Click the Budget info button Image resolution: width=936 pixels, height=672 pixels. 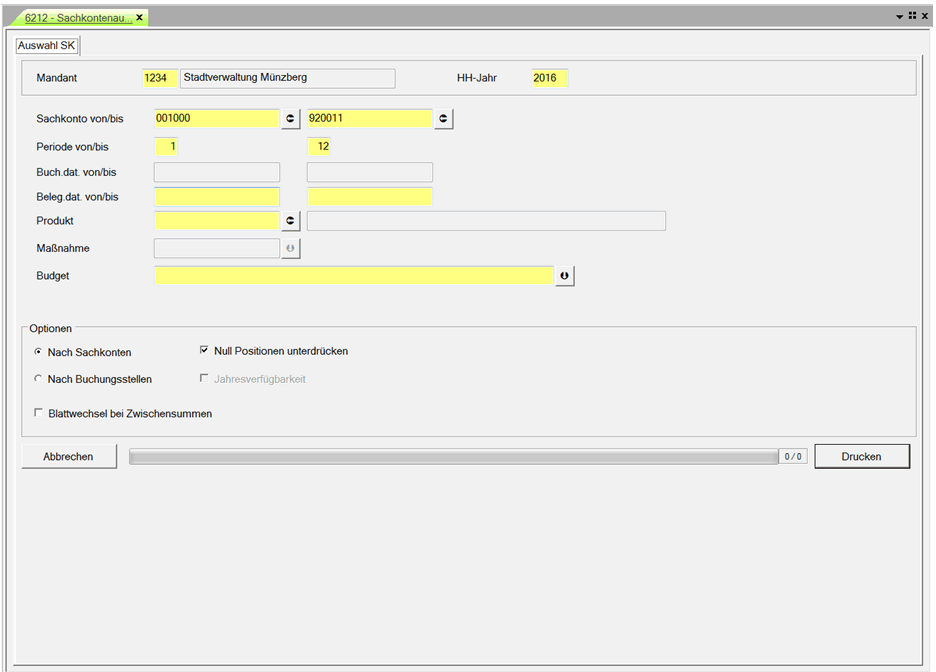click(564, 276)
